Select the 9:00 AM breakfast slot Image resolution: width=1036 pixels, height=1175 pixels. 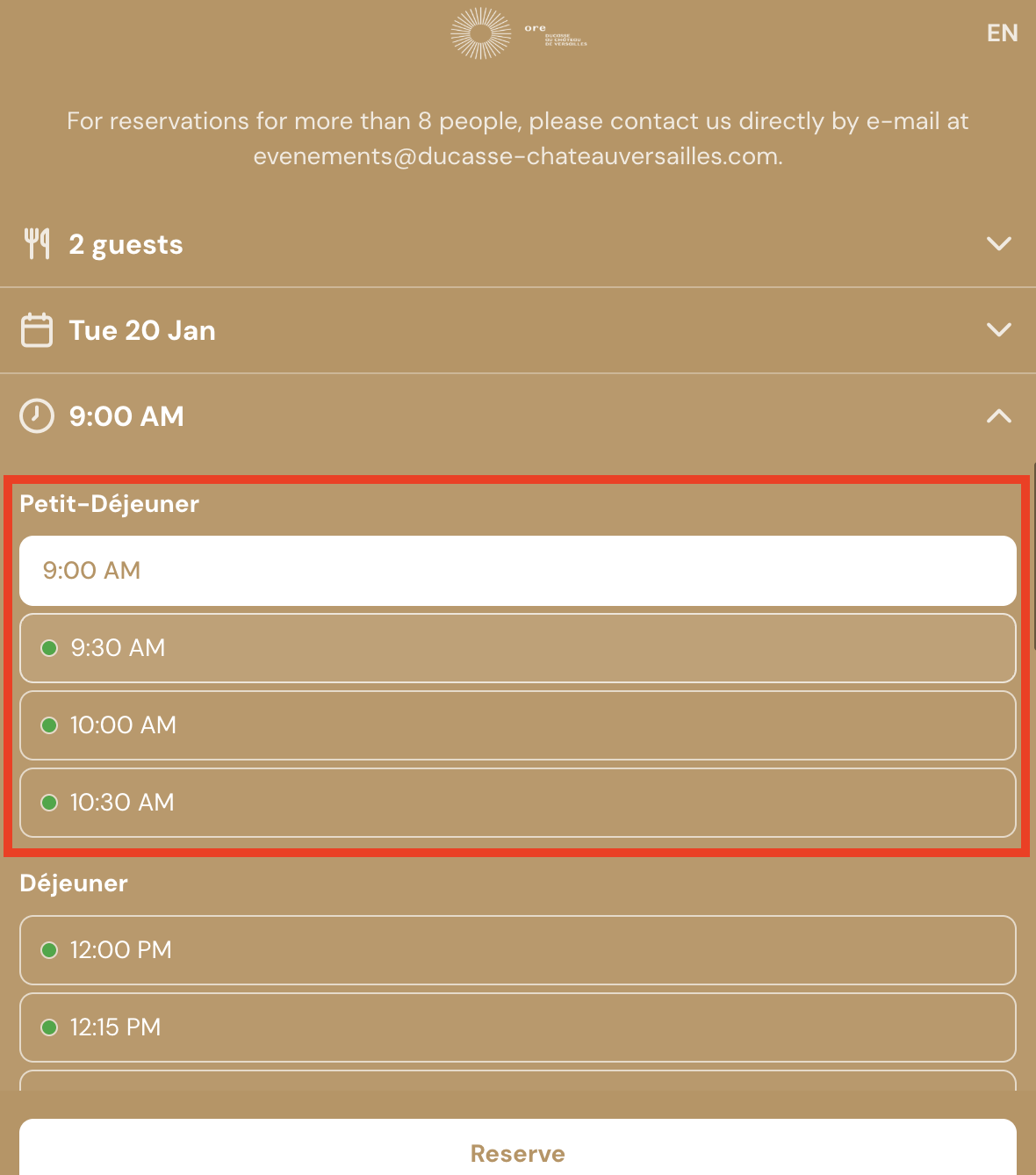point(518,571)
